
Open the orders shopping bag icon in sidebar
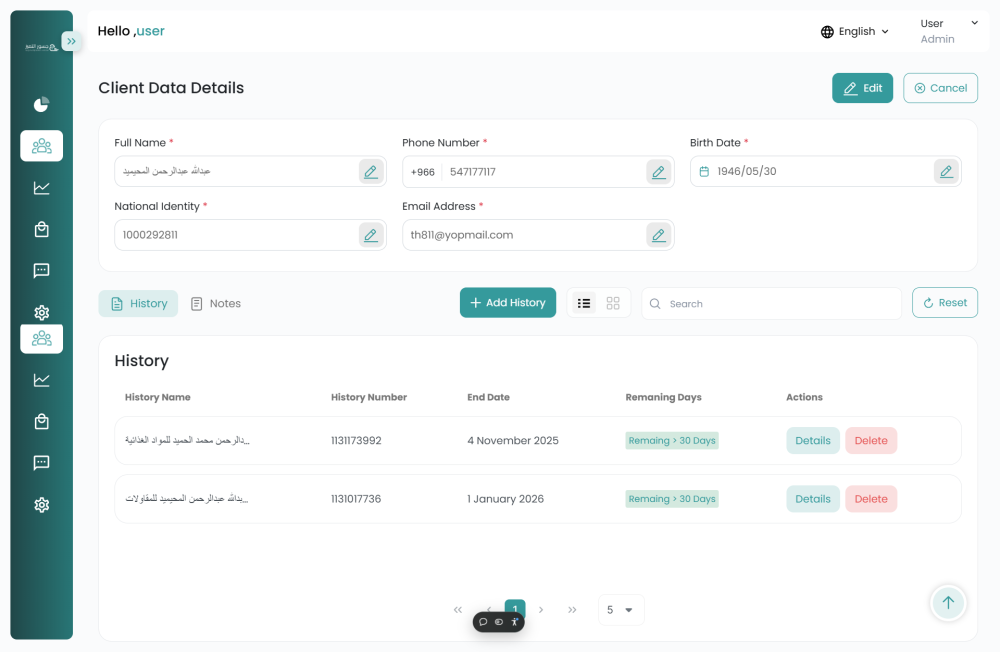tap(41, 229)
